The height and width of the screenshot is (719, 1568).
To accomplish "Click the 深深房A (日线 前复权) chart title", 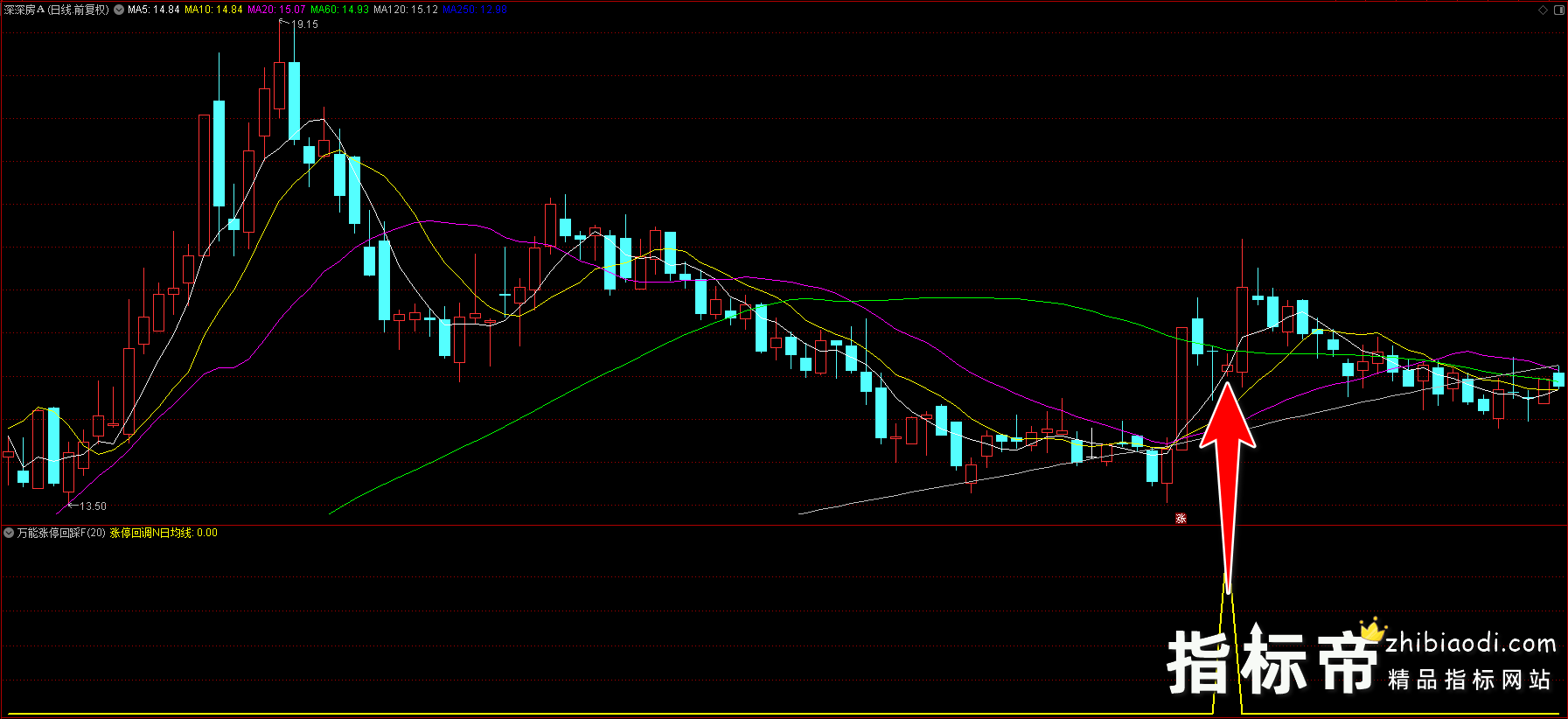I will 57,10.
